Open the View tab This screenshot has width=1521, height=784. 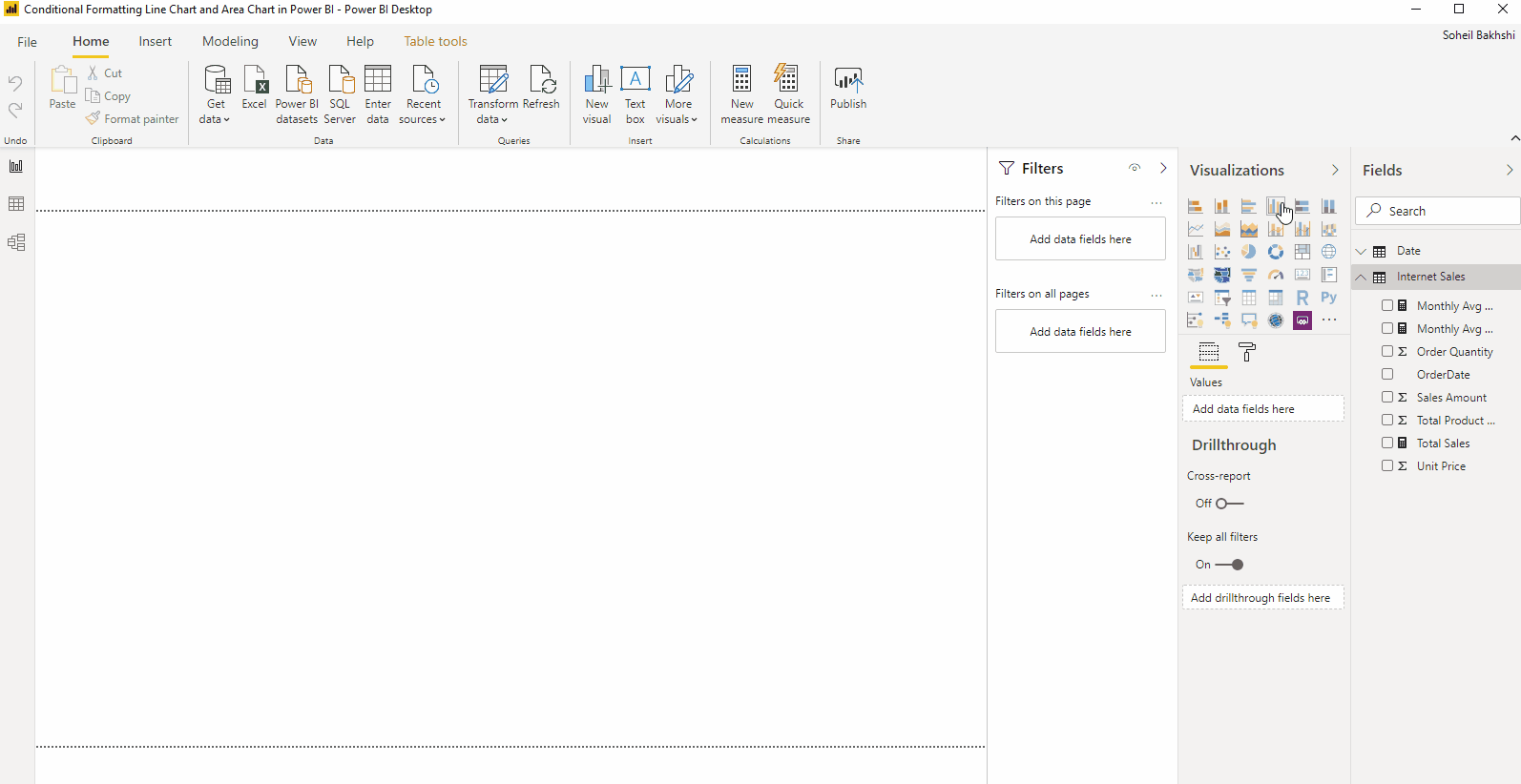[302, 41]
